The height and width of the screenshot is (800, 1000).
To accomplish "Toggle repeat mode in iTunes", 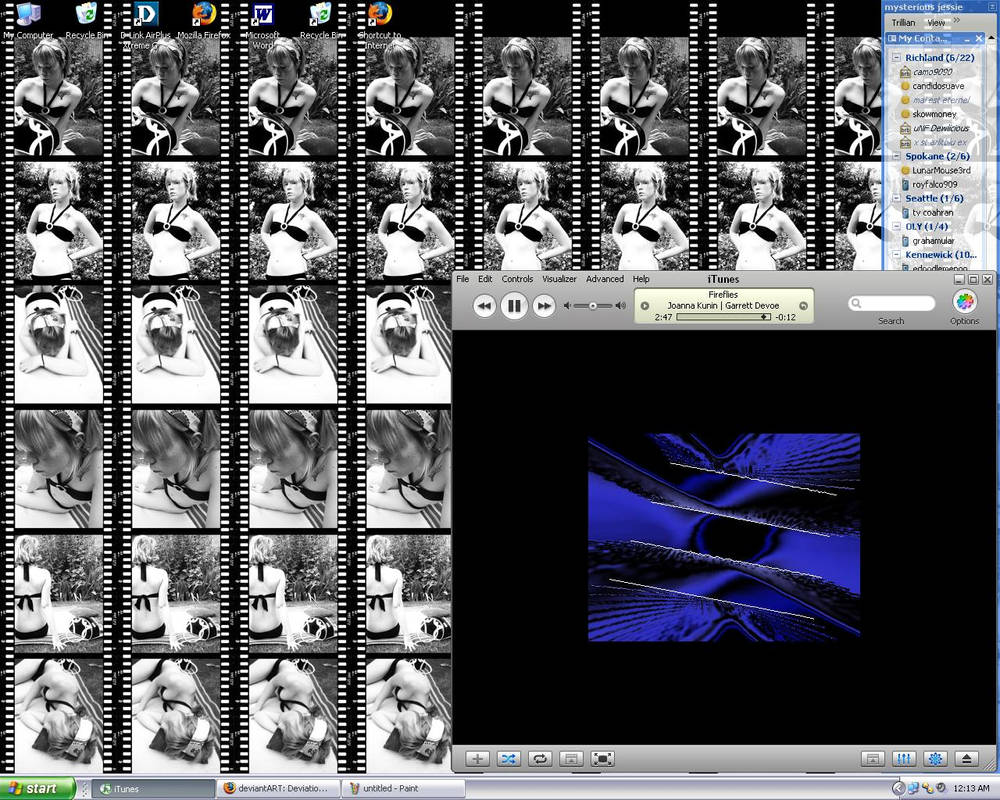I will 540,759.
